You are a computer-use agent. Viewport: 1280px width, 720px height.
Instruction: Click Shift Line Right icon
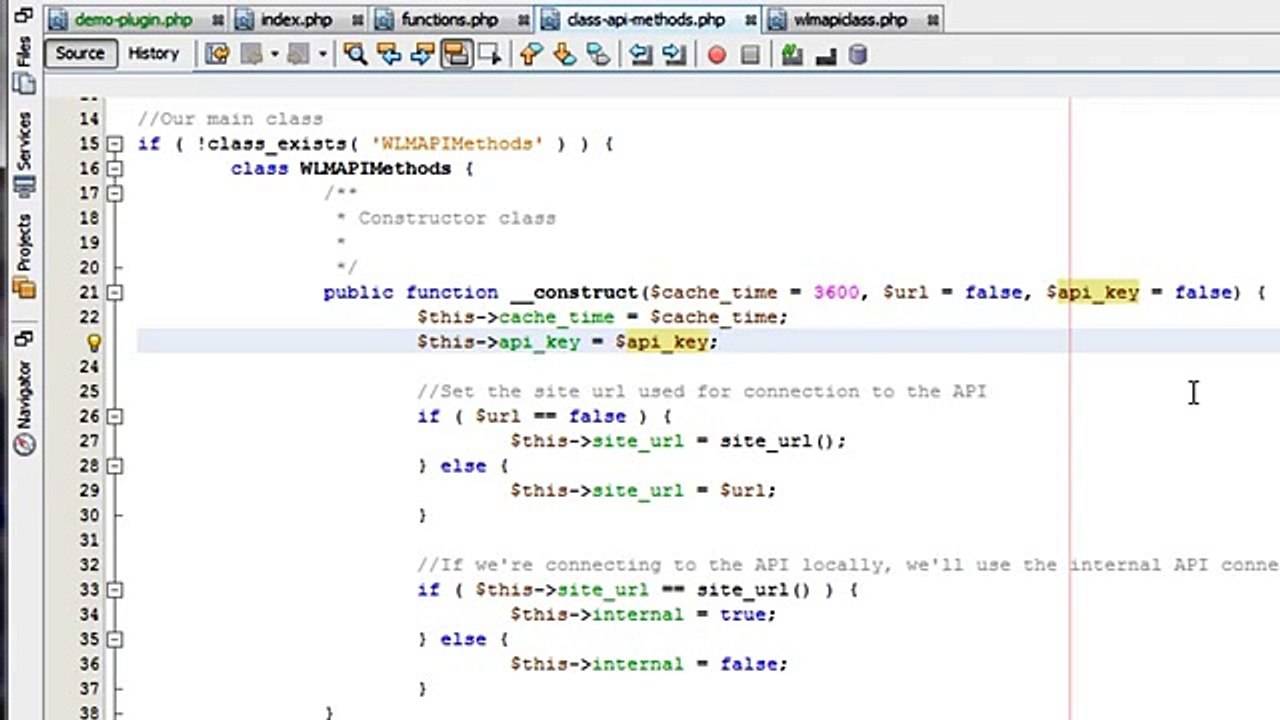674,54
